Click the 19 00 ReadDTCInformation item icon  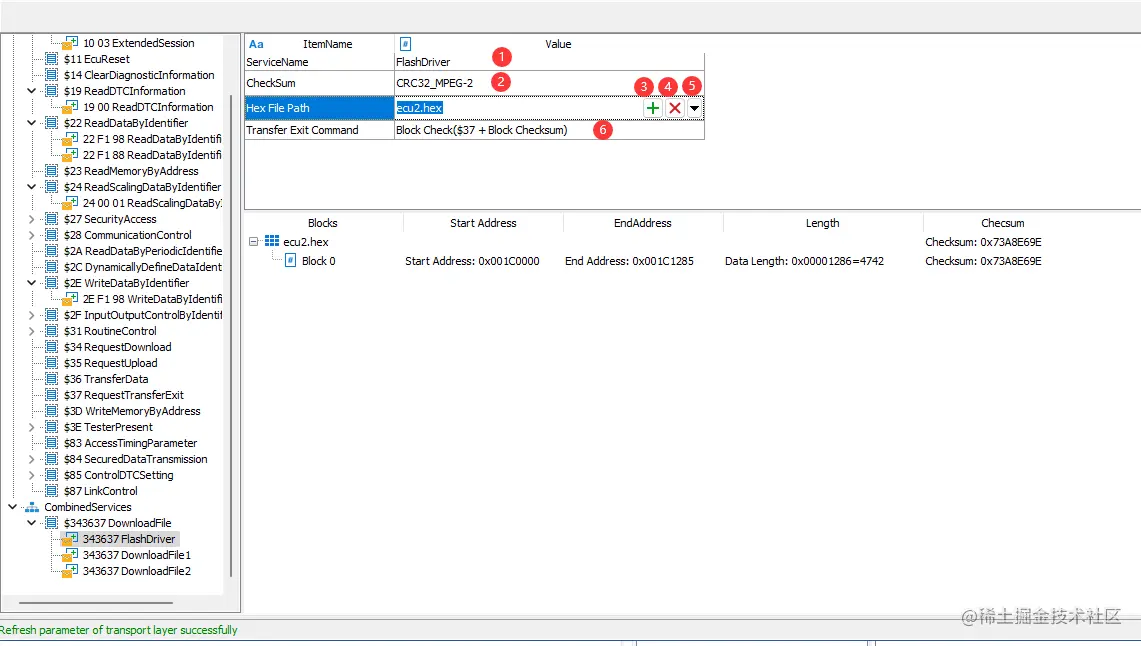[71, 107]
